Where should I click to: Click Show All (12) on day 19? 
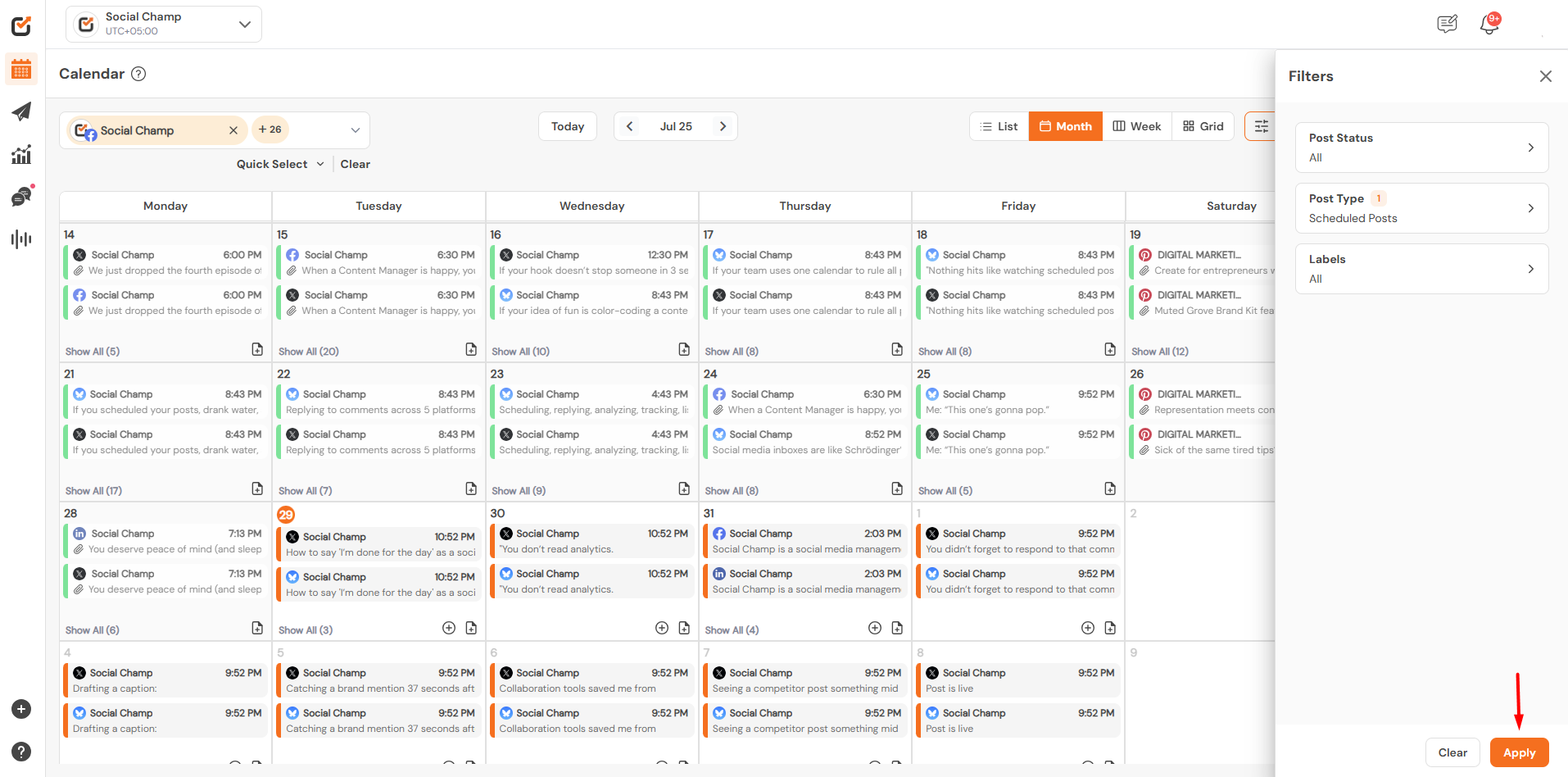1160,352
